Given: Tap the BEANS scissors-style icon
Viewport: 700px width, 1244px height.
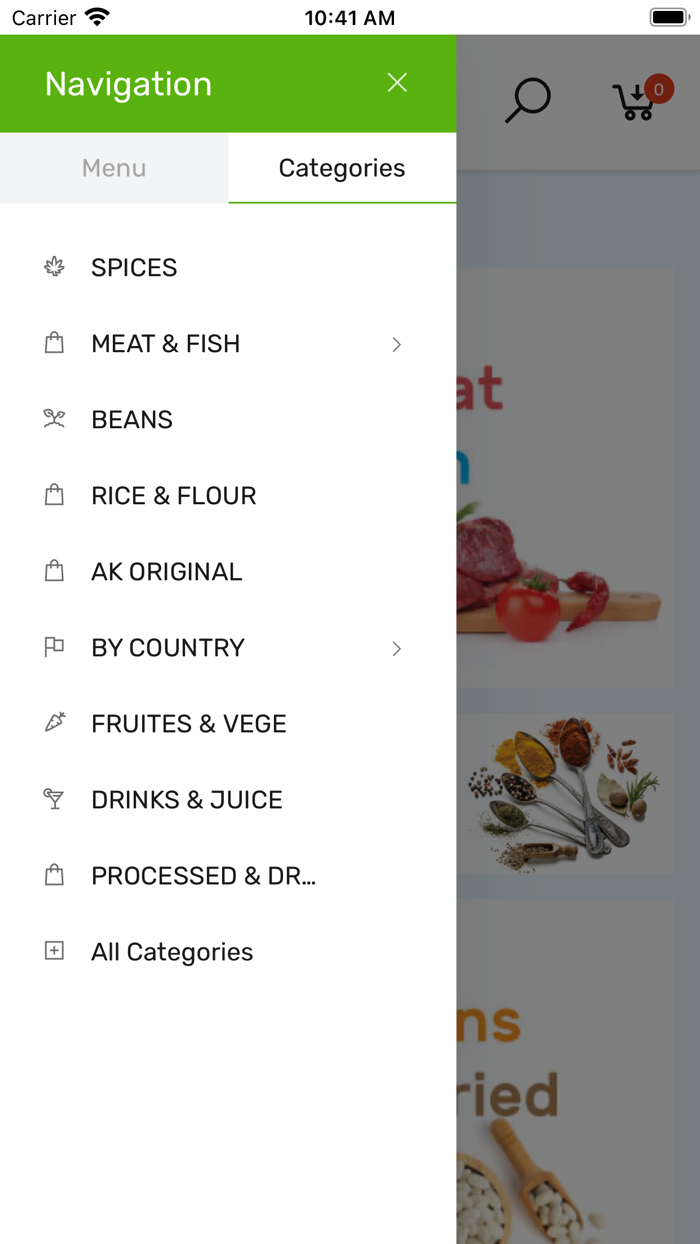Looking at the screenshot, I should tap(54, 419).
